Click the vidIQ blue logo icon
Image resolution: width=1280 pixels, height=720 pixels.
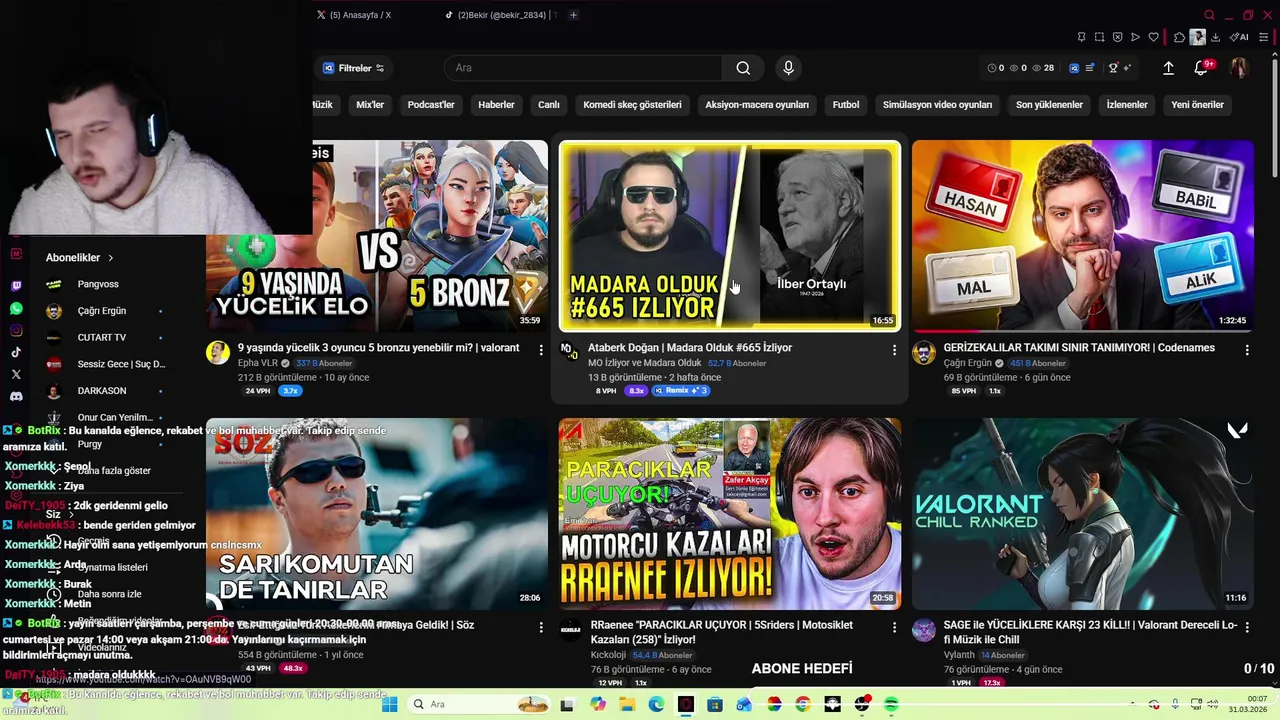click(x=1074, y=68)
